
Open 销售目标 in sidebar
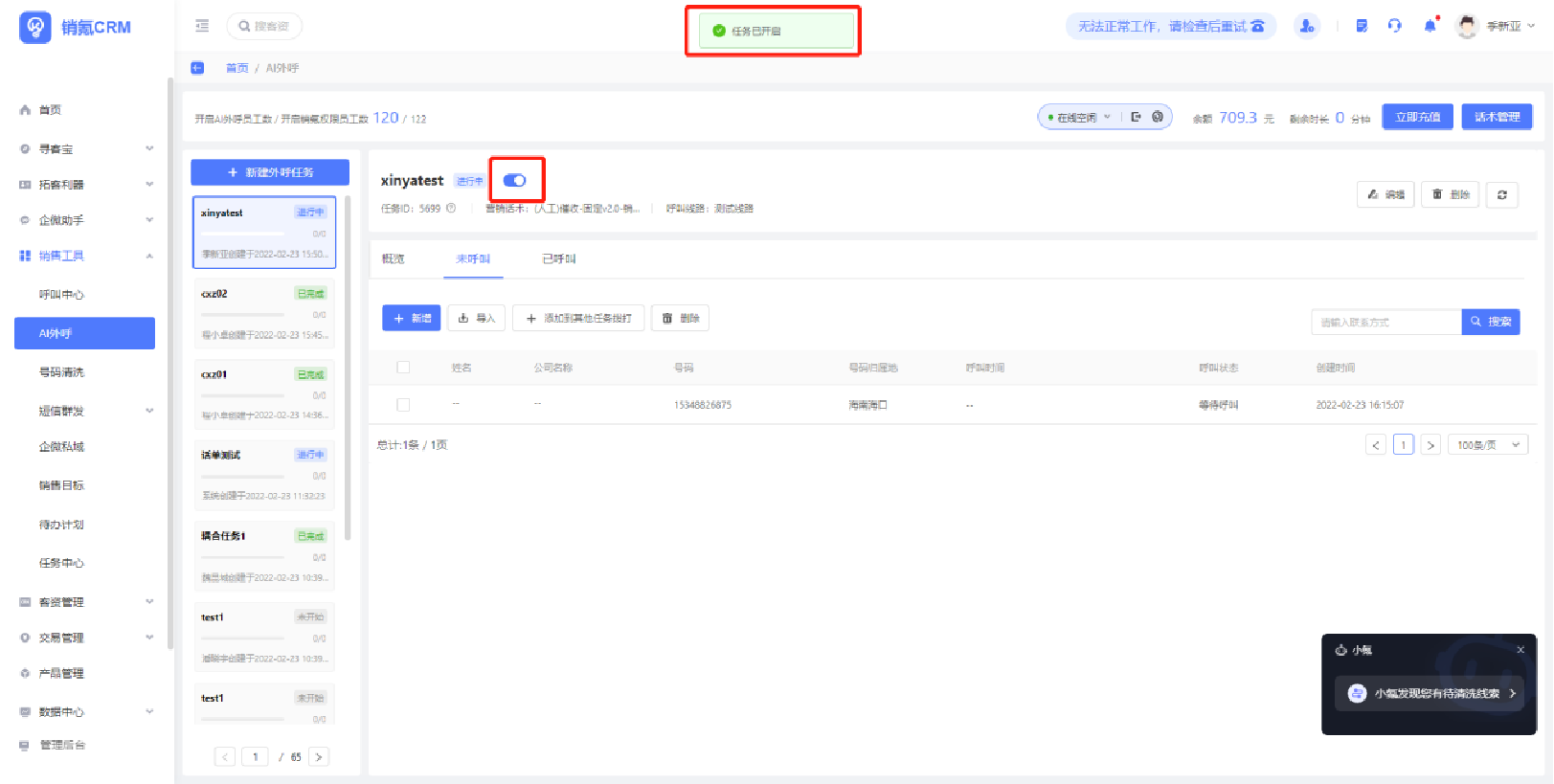(x=62, y=485)
